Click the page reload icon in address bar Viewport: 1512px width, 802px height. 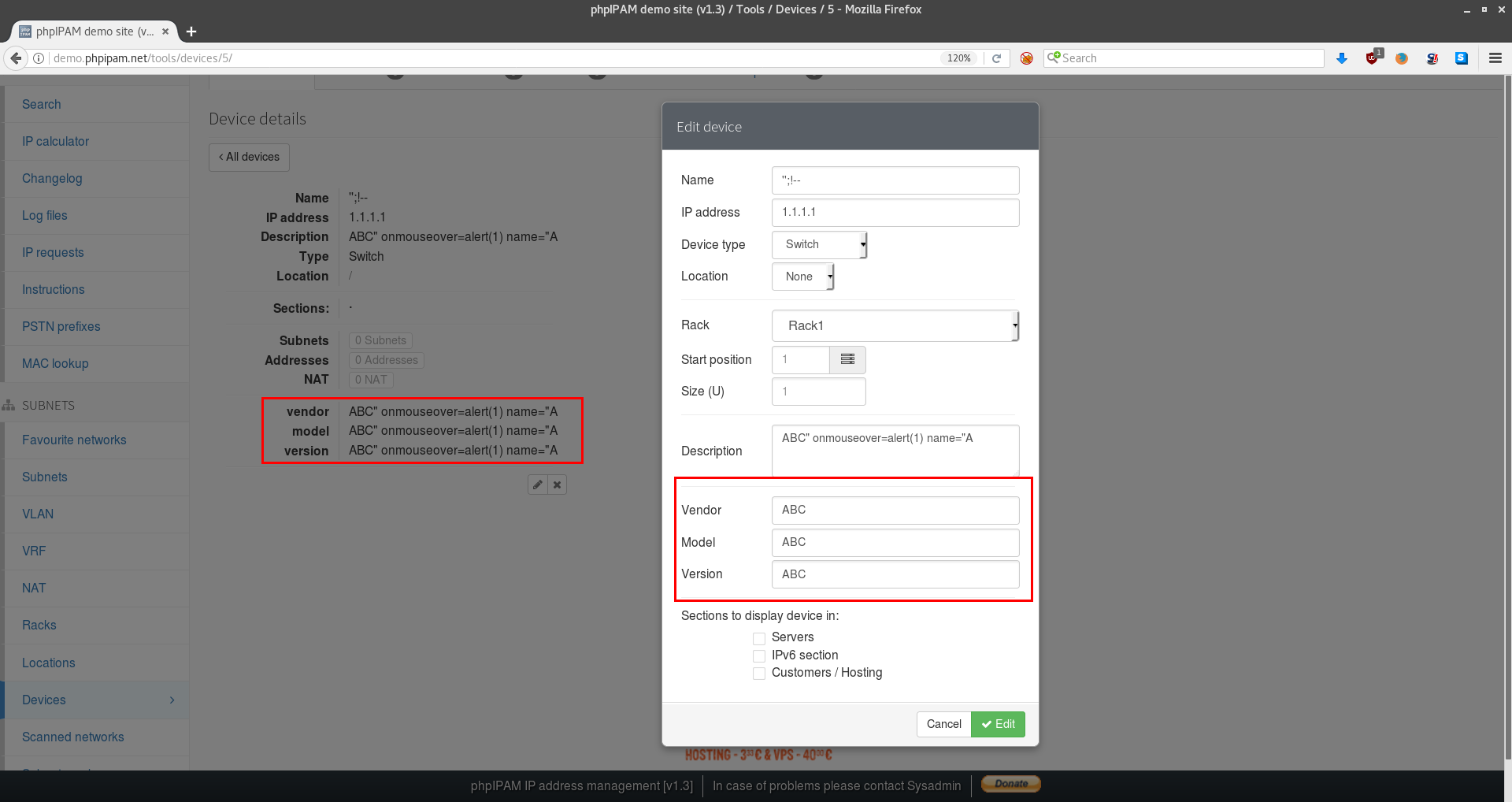tap(997, 58)
